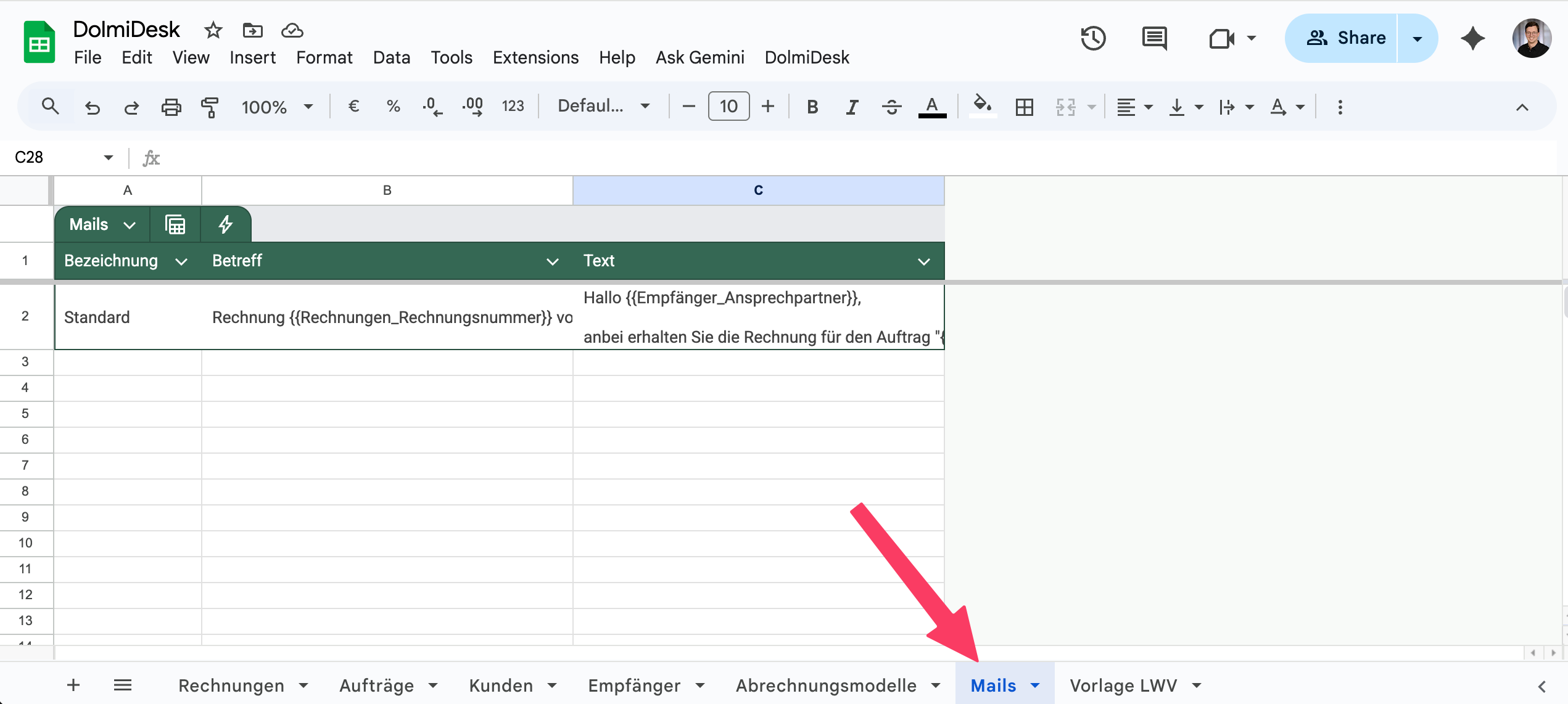1568x704 pixels.
Task: Toggle bold formatting
Action: tap(812, 107)
